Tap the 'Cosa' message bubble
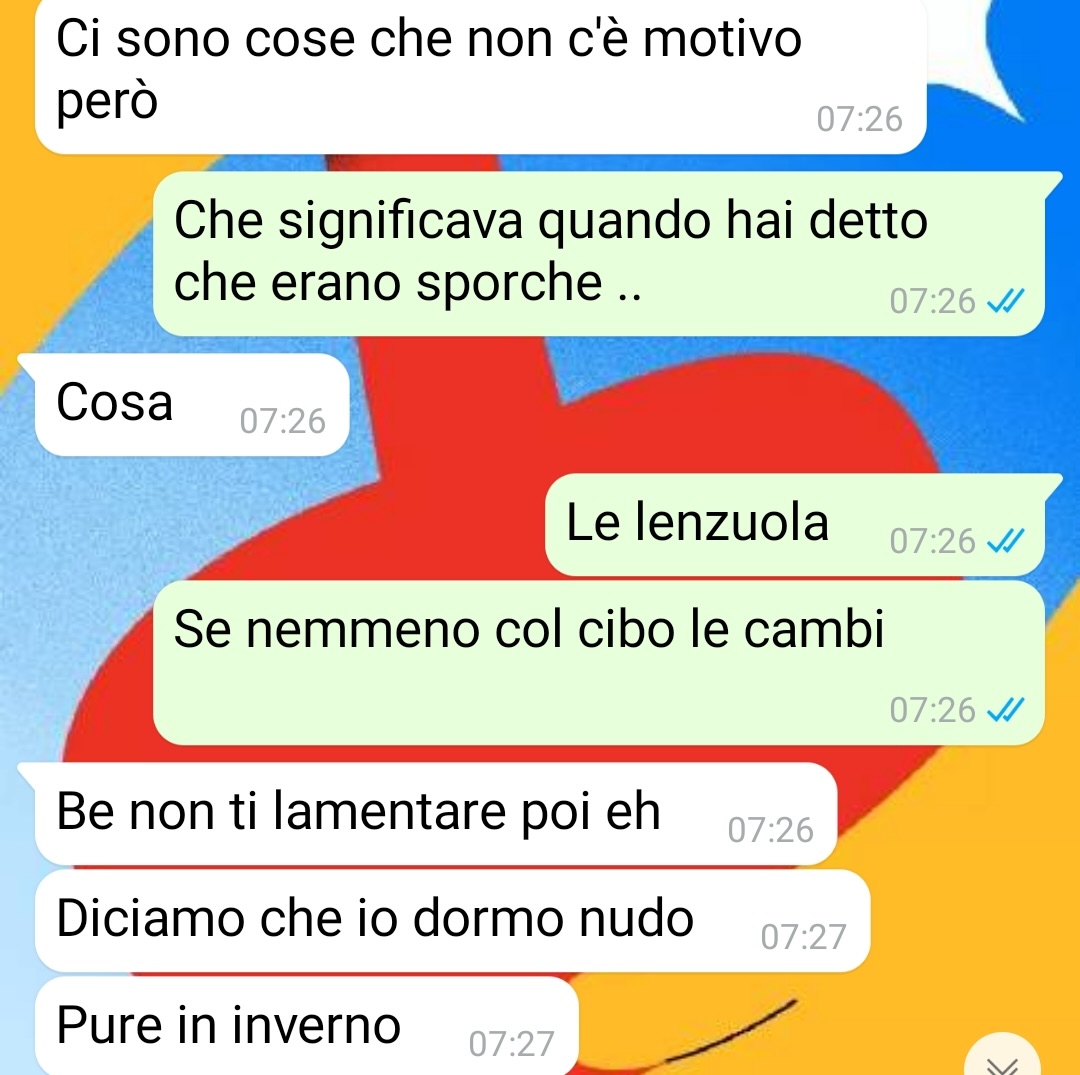Image resolution: width=1080 pixels, height=1075 pixels. (x=191, y=405)
